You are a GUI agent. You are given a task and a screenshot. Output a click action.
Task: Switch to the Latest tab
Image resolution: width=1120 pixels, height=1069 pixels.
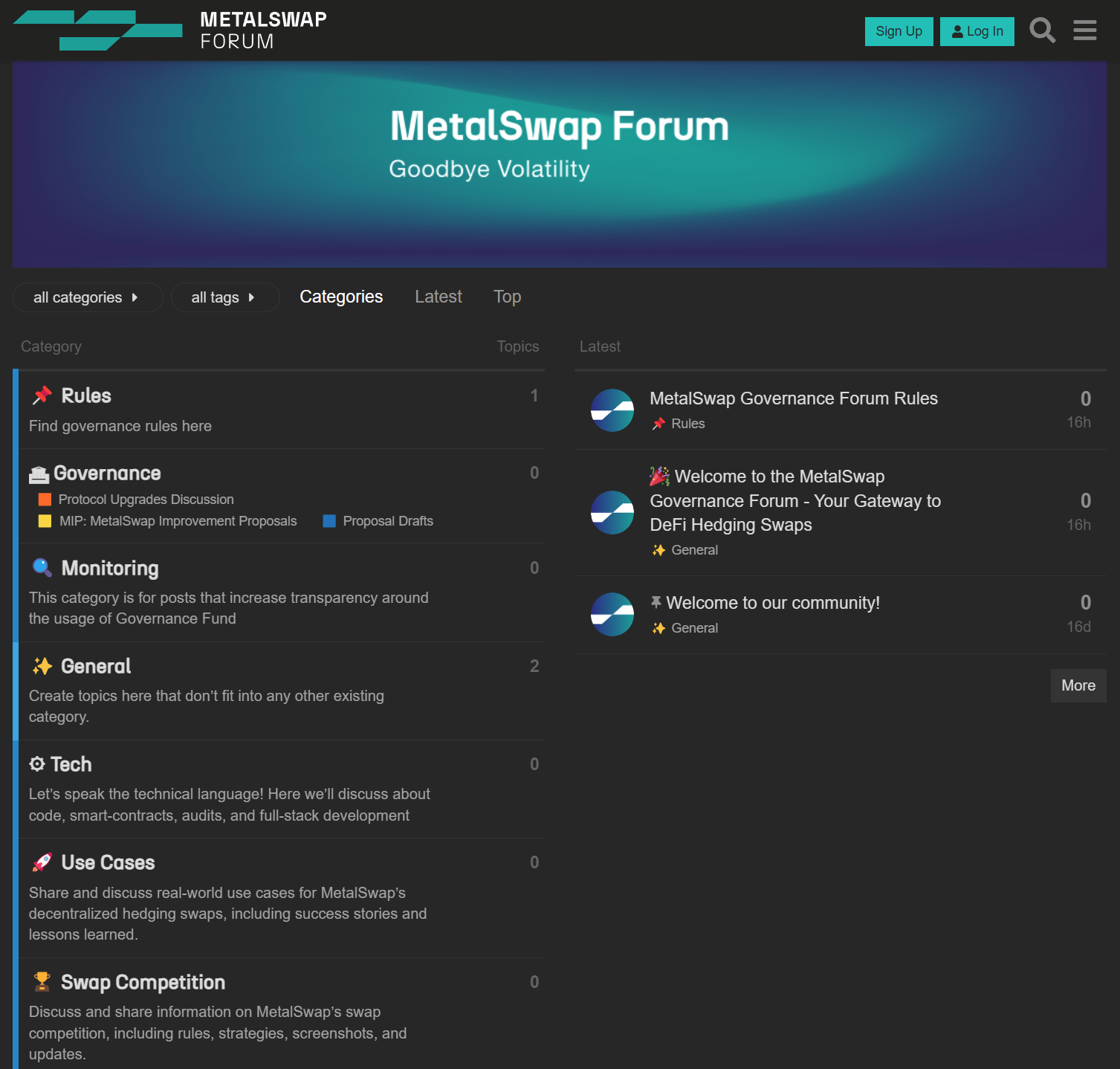[x=438, y=297]
